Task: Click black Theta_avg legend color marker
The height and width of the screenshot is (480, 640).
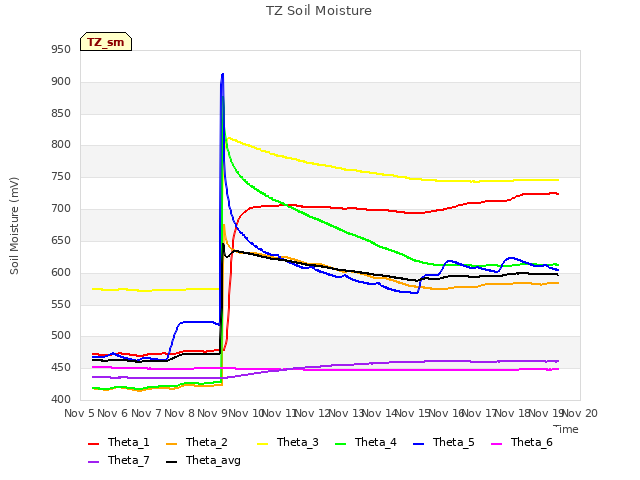Action: tap(171, 462)
